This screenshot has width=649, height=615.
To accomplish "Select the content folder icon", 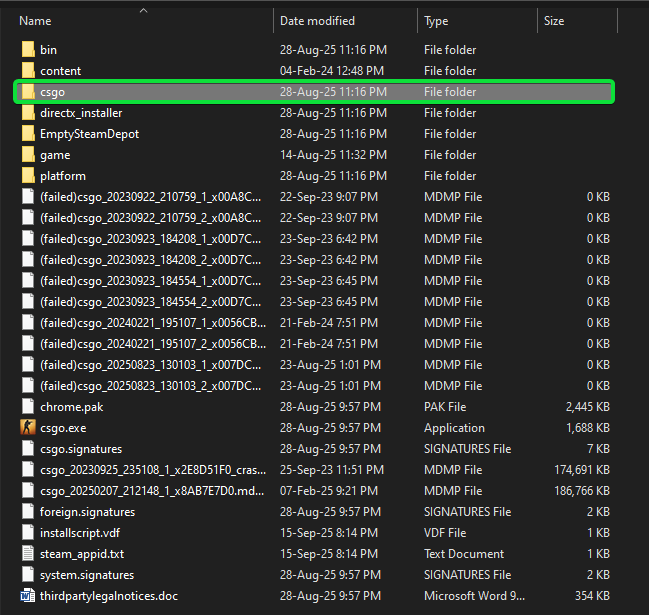I will 28,70.
